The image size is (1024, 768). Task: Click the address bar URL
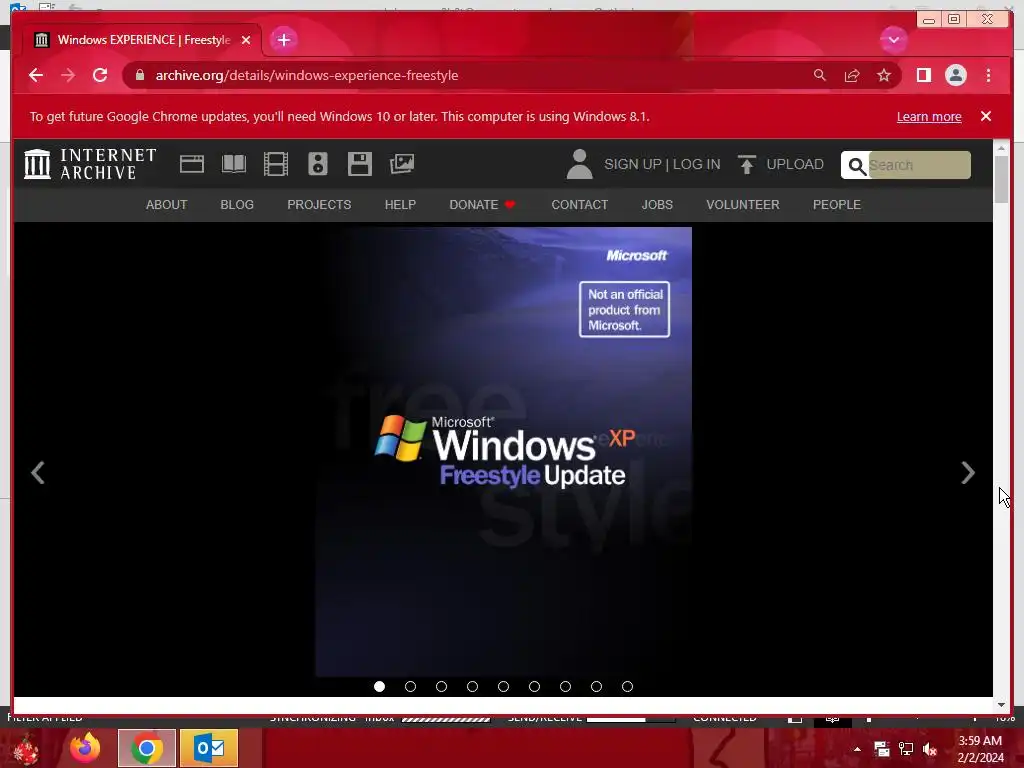coord(306,75)
